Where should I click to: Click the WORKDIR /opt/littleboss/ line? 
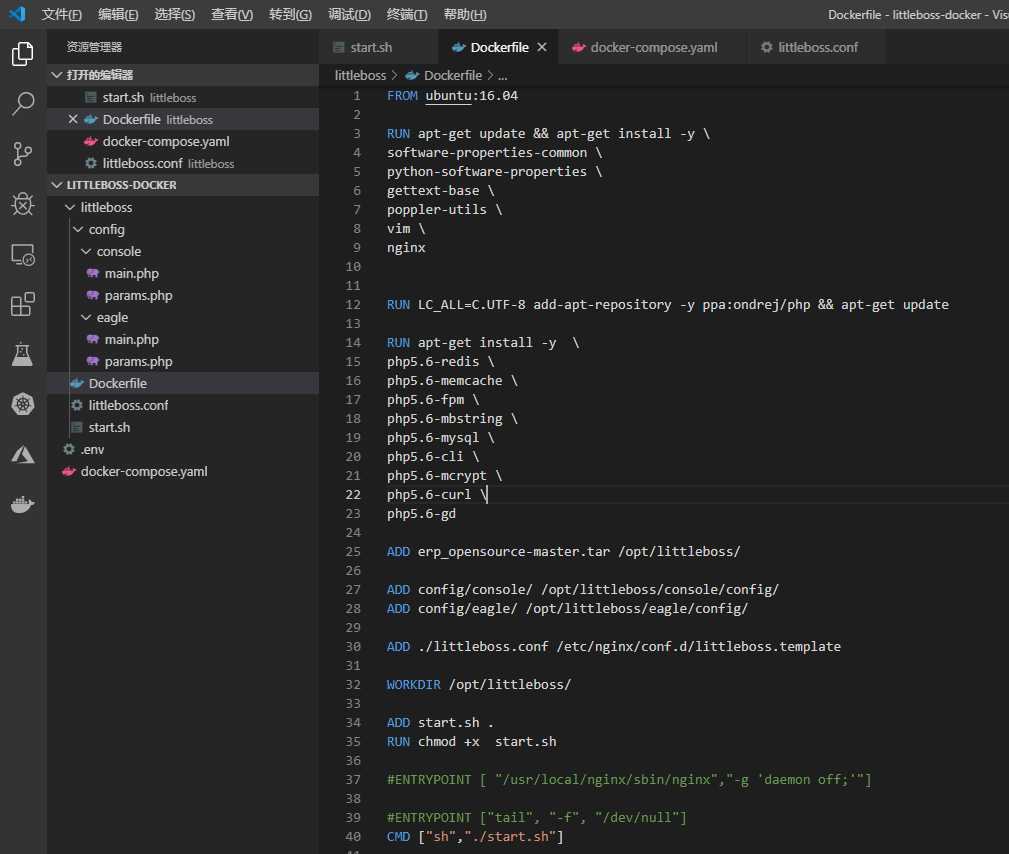pyautogui.click(x=478, y=684)
